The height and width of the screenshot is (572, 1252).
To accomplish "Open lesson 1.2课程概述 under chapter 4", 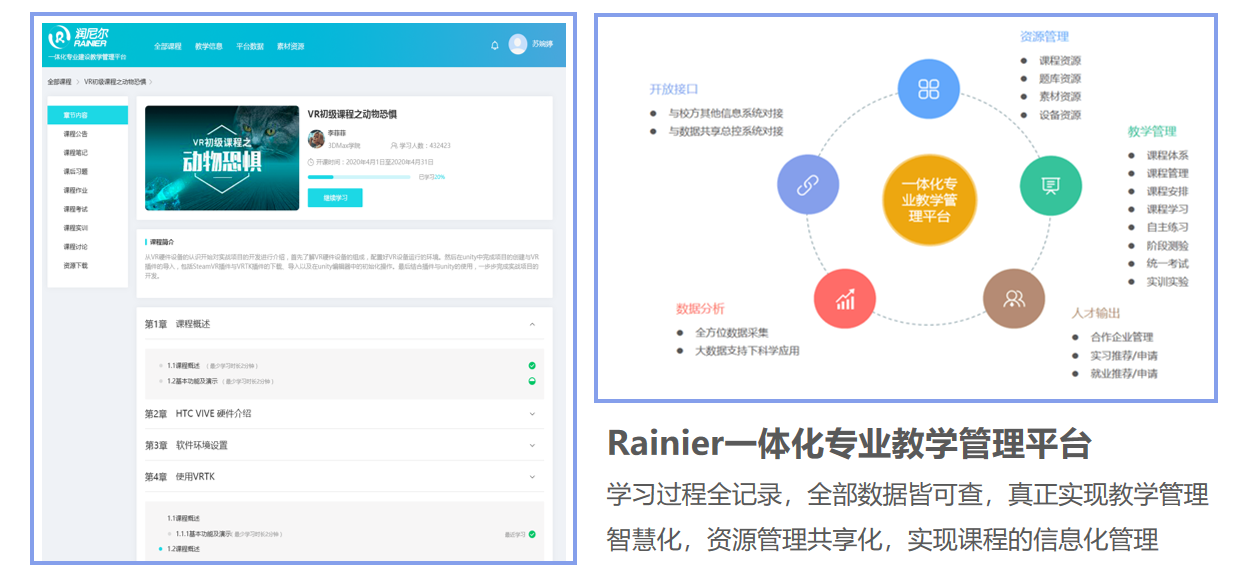I will point(183,549).
